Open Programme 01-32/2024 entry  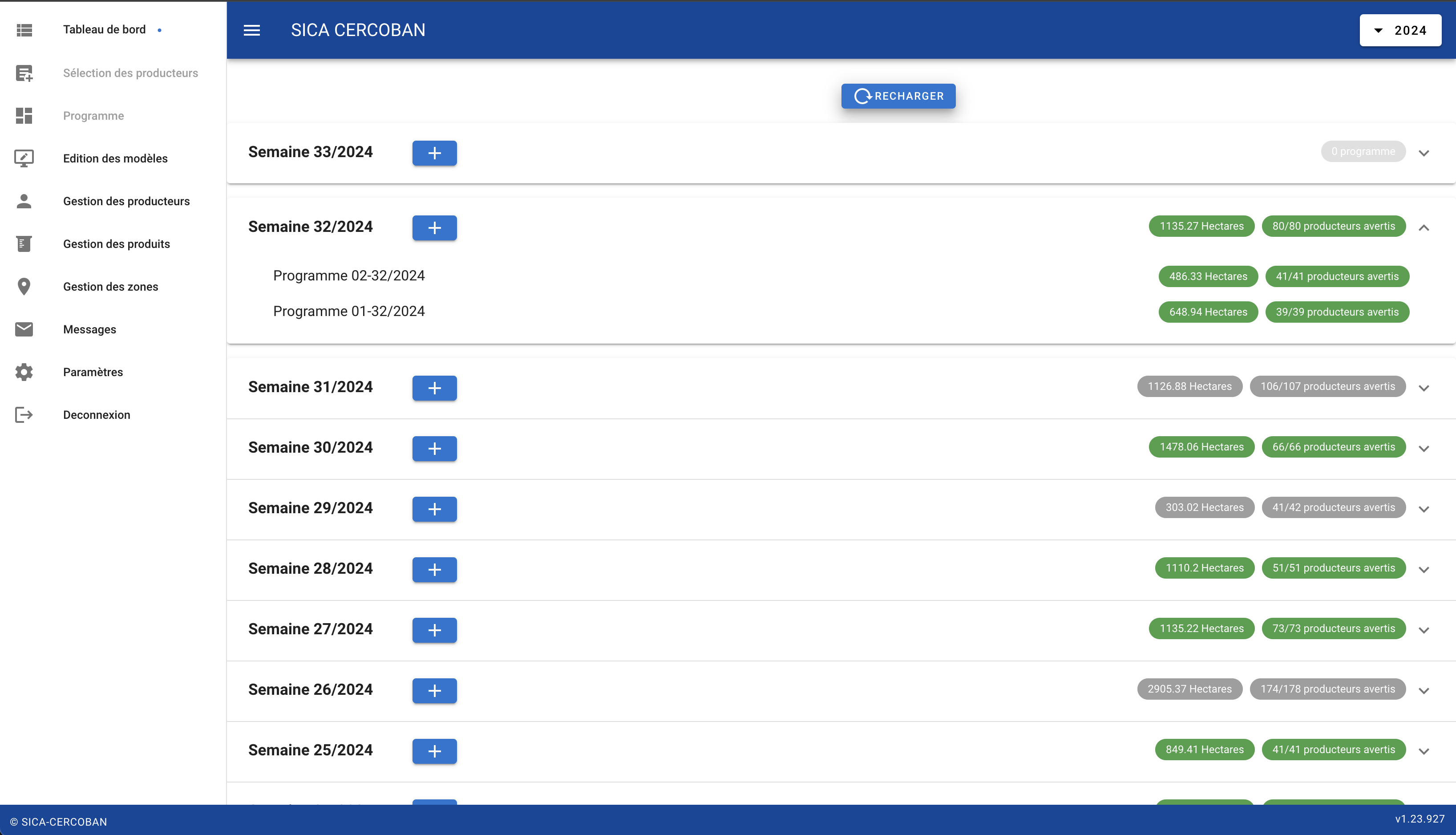[348, 312]
